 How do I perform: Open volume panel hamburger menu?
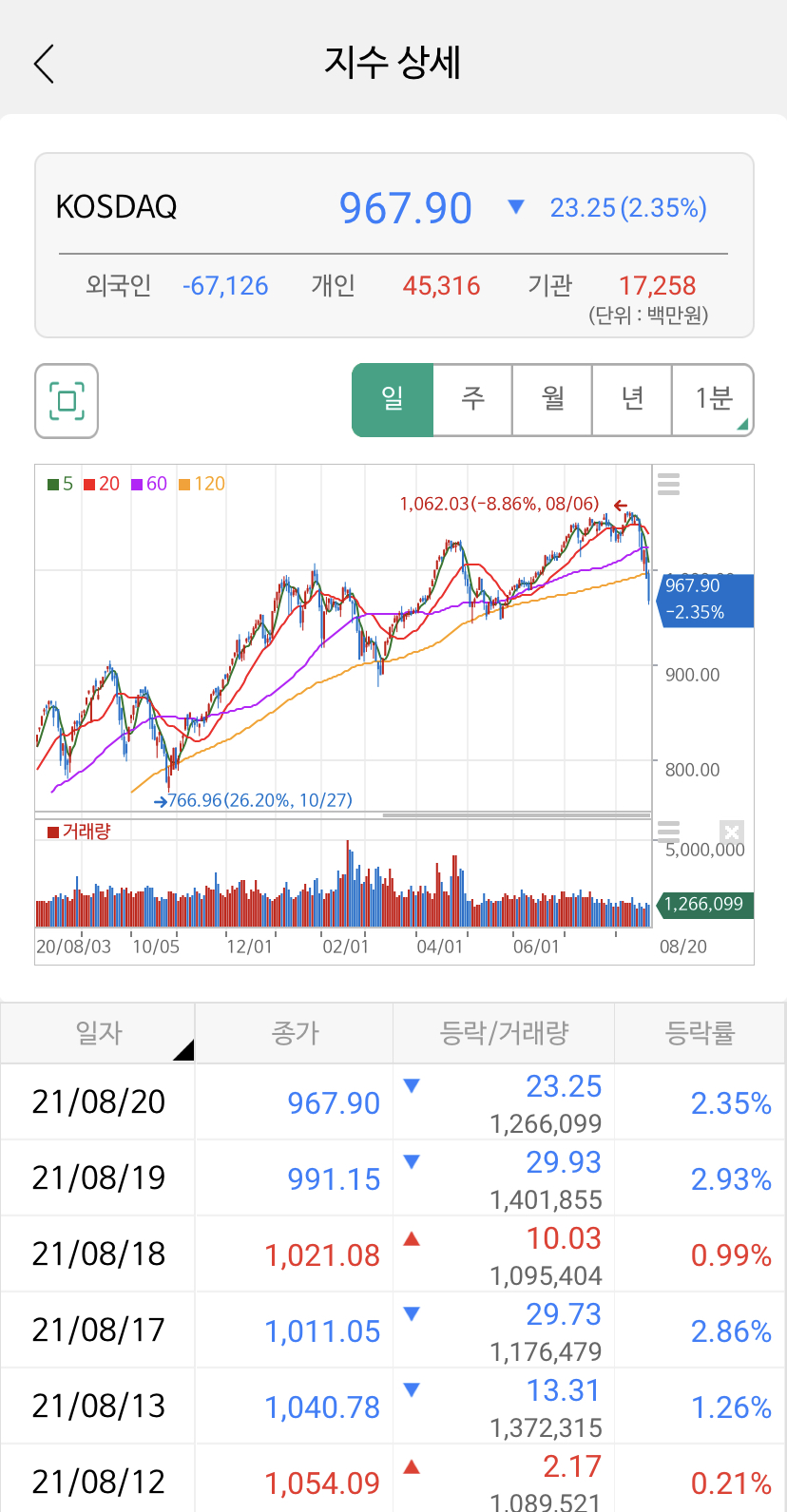pos(669,832)
